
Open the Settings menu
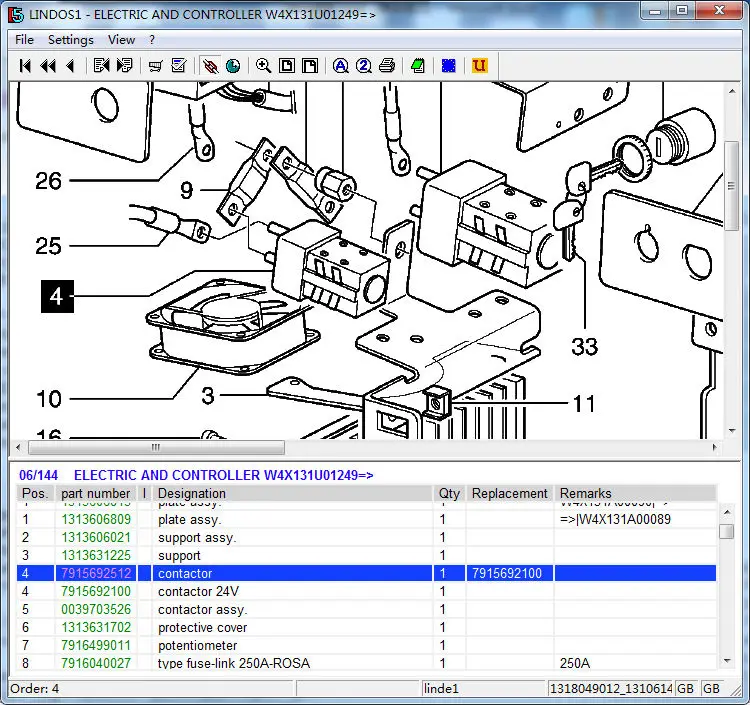[x=71, y=40]
